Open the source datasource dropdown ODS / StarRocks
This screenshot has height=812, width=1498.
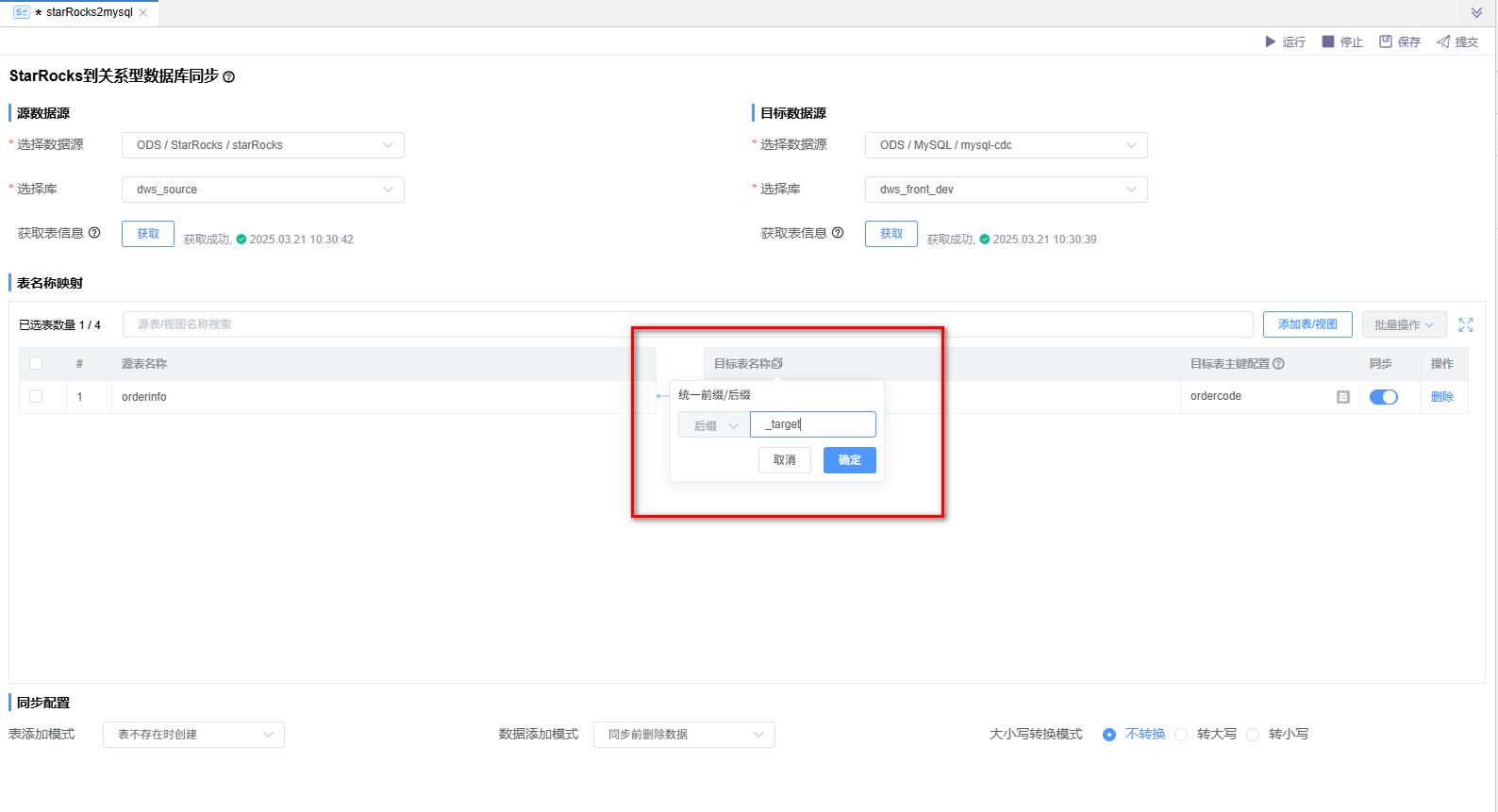click(262, 145)
